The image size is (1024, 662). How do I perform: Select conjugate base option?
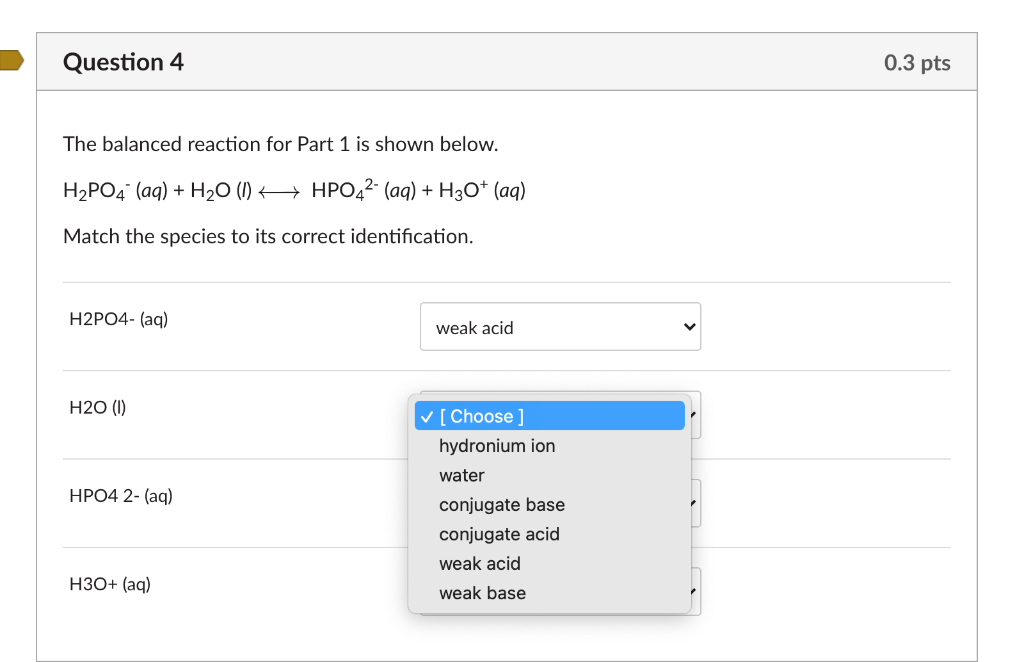pos(549,505)
